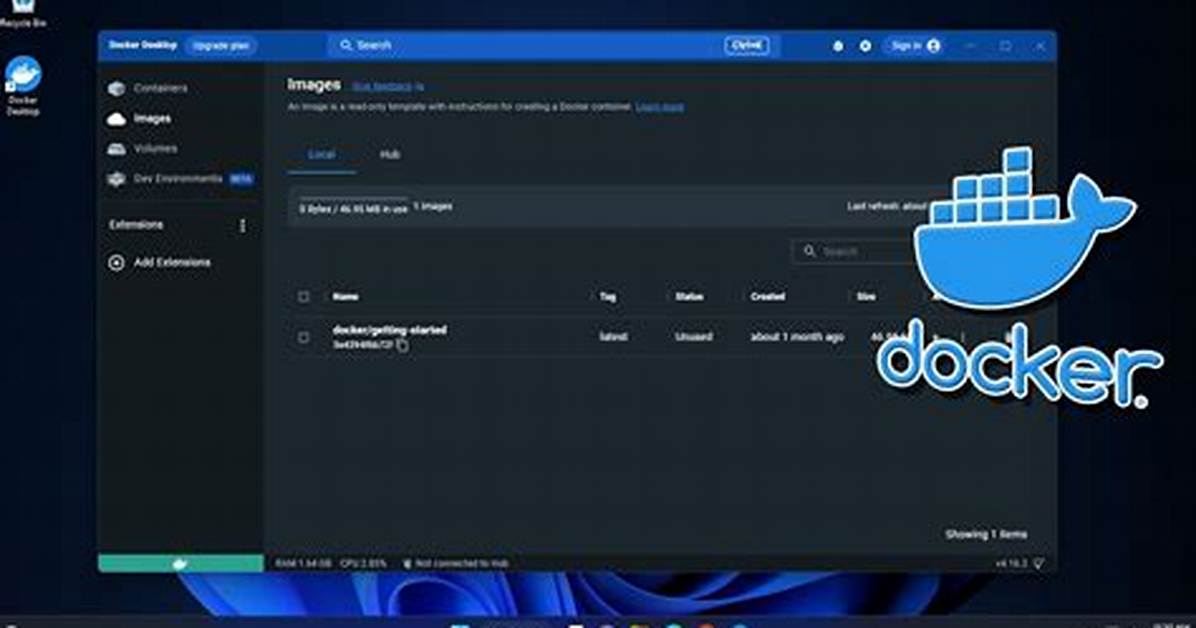Click the docker/getting-started image name
The width and height of the screenshot is (1196, 628).
coord(390,330)
